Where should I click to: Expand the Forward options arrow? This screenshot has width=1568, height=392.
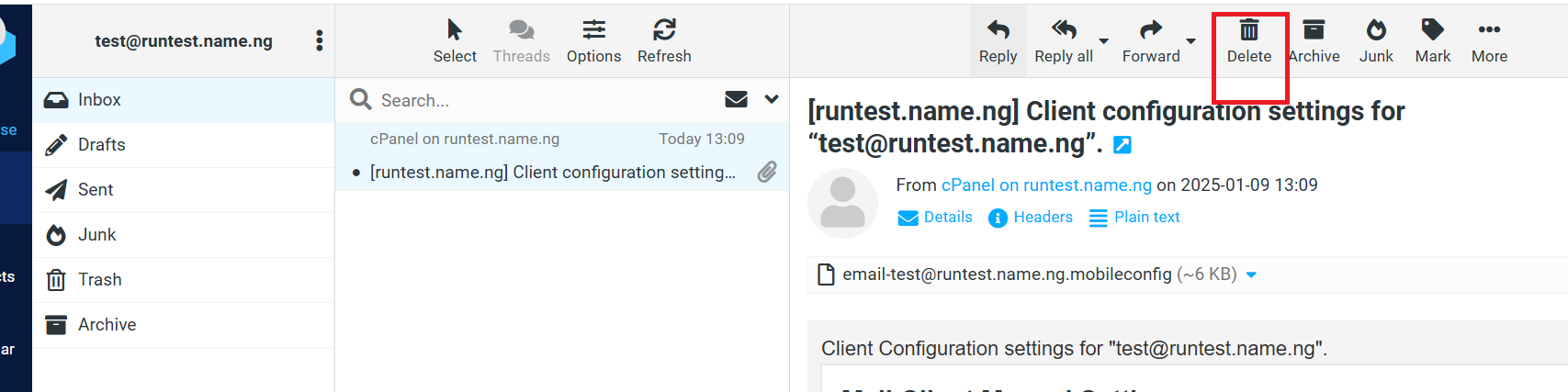point(1190,41)
